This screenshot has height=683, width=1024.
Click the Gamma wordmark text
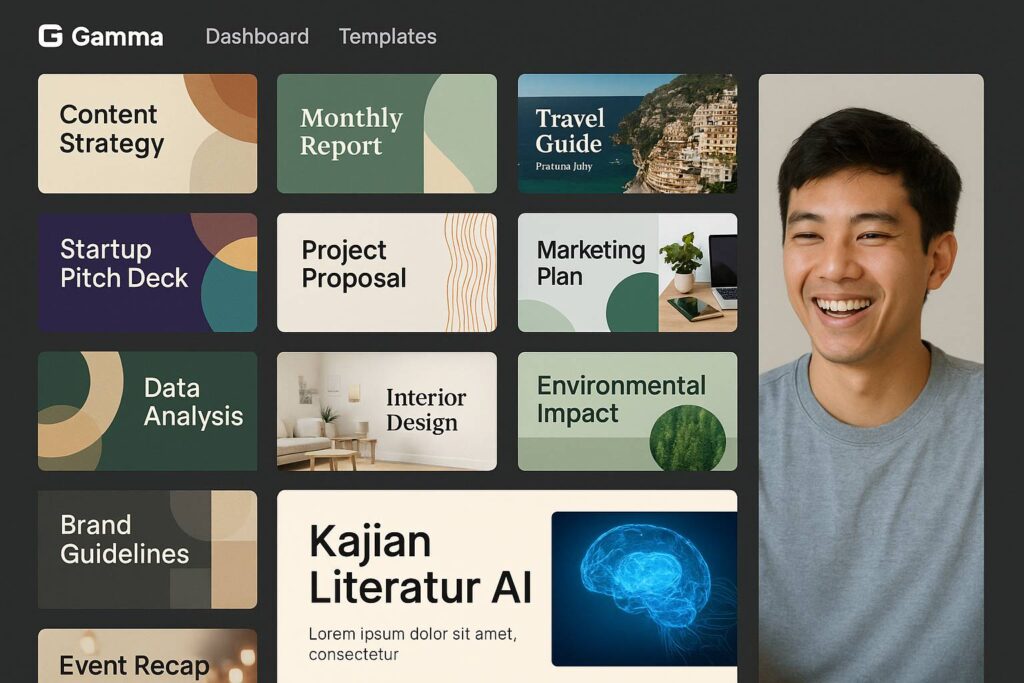click(118, 37)
